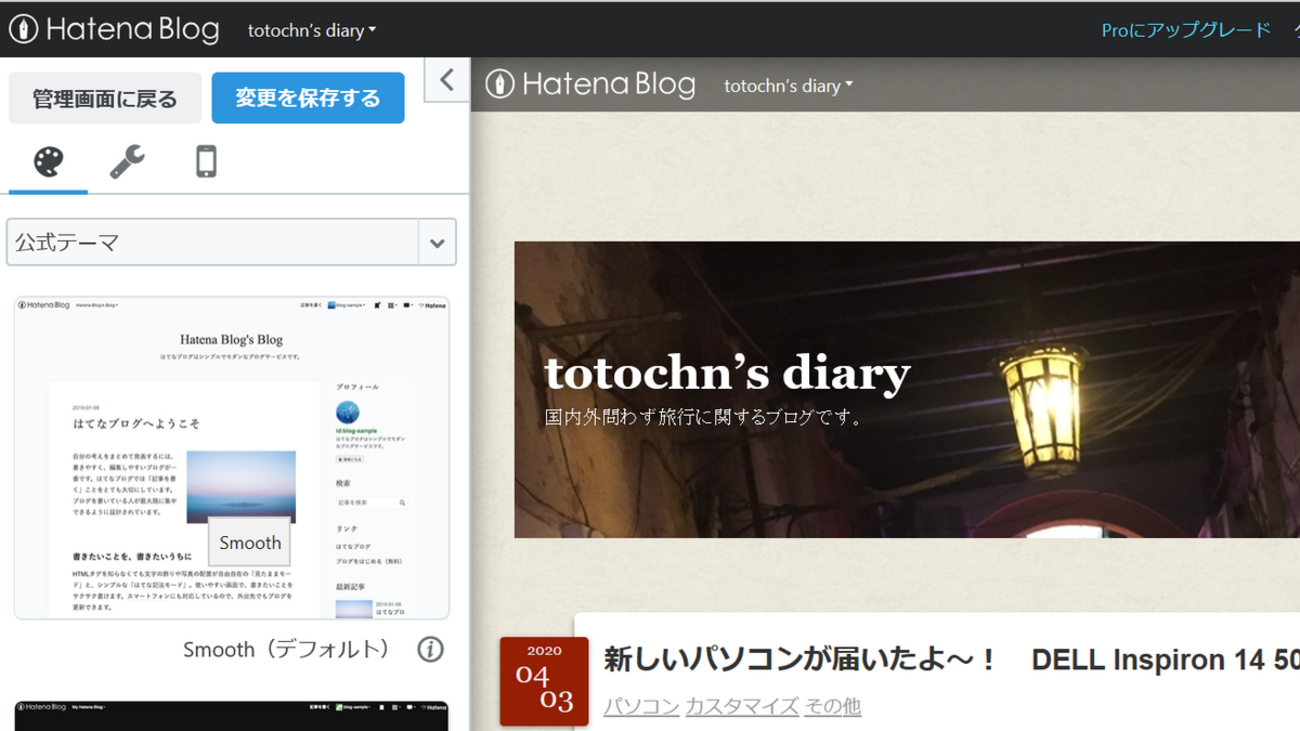Open the smartphone design tab
Viewport: 1300px width, 731px height.
click(206, 162)
